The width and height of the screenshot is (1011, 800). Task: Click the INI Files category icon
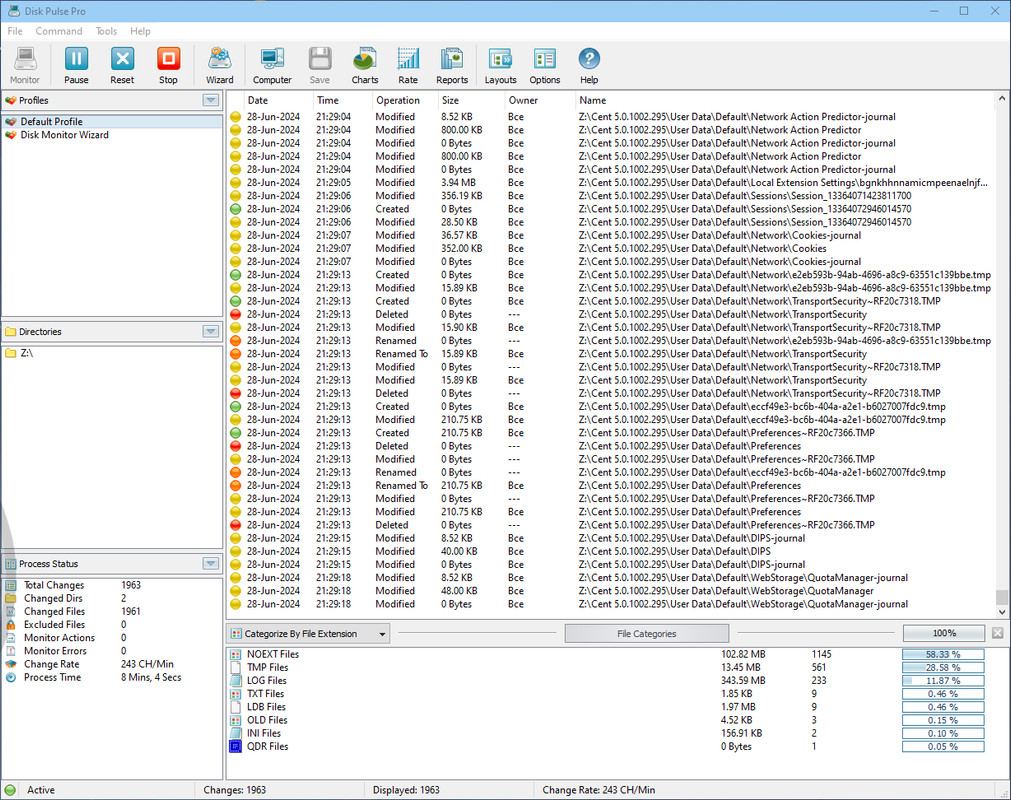pos(236,733)
